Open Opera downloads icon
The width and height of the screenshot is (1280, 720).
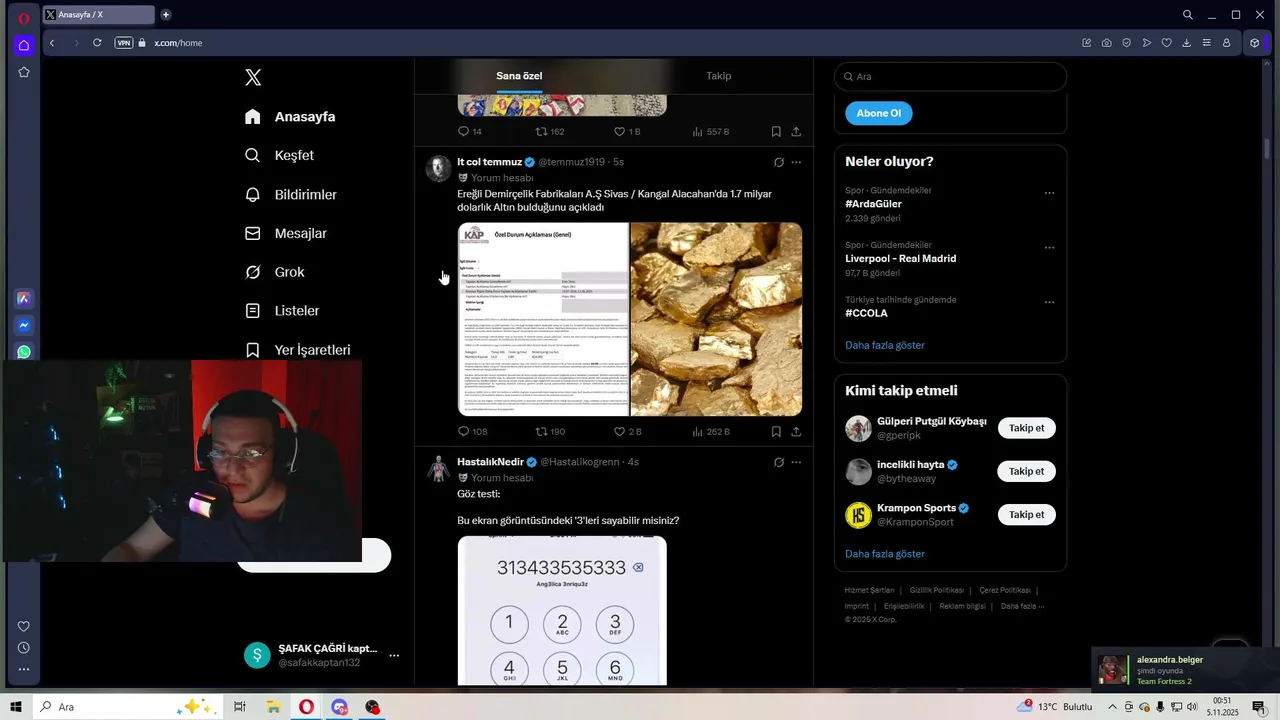tap(1186, 43)
